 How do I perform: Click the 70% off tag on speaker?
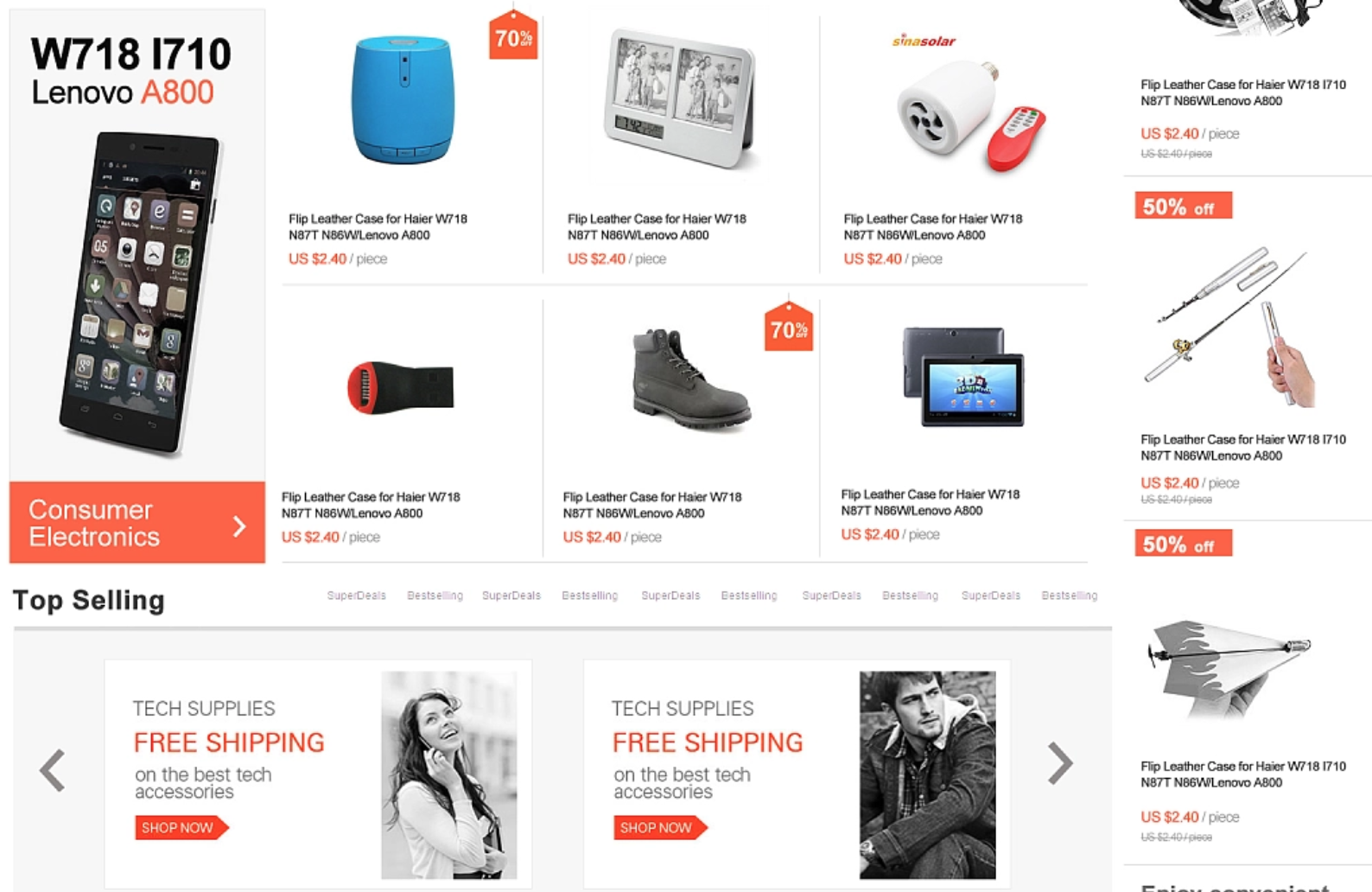(513, 35)
